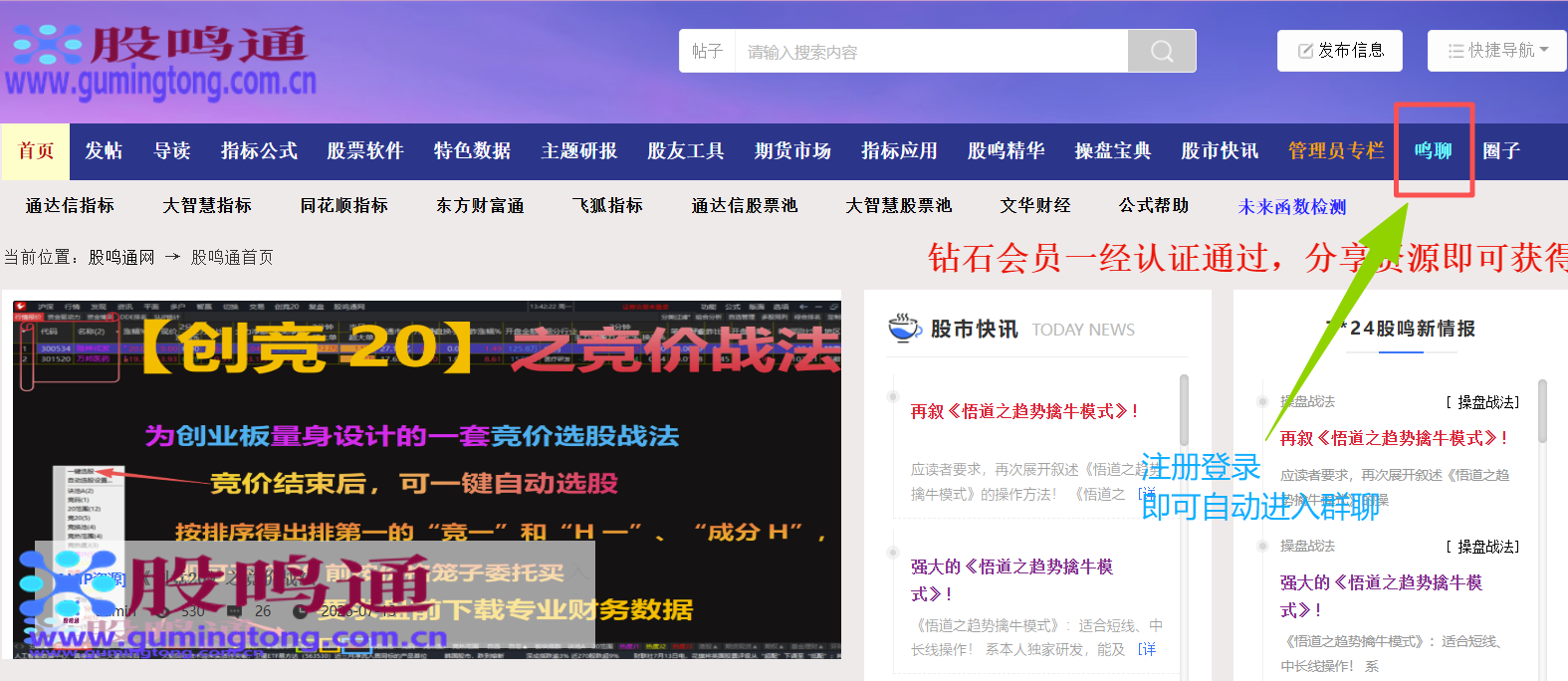Click the 文华财经 sub-nav link
The image size is (1568, 681).
click(x=1035, y=206)
